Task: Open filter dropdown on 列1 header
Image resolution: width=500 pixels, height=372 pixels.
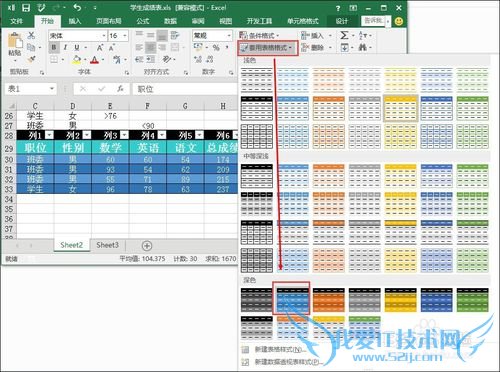Action: point(49,135)
